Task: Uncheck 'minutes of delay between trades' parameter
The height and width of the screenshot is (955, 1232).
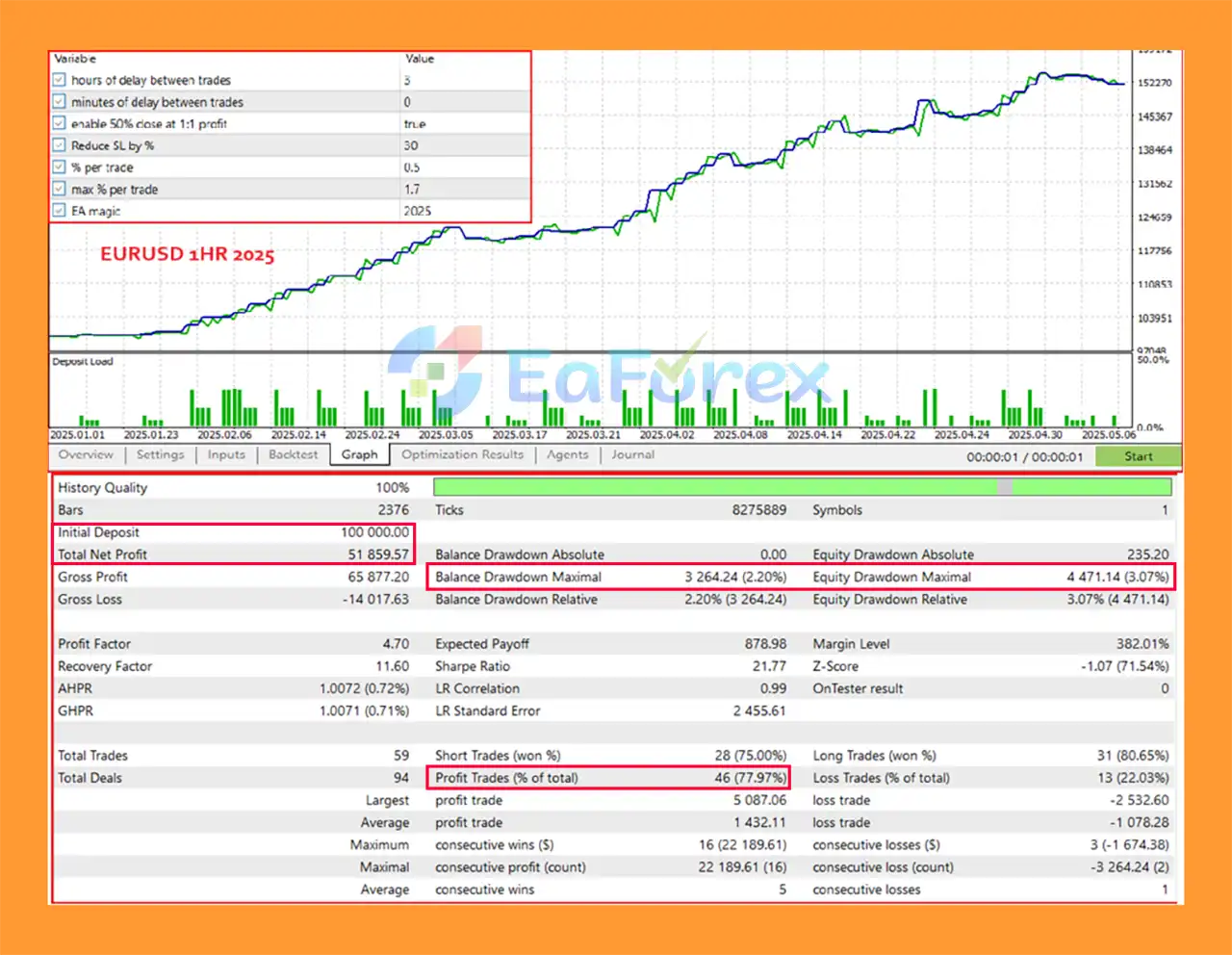Action: (x=60, y=102)
